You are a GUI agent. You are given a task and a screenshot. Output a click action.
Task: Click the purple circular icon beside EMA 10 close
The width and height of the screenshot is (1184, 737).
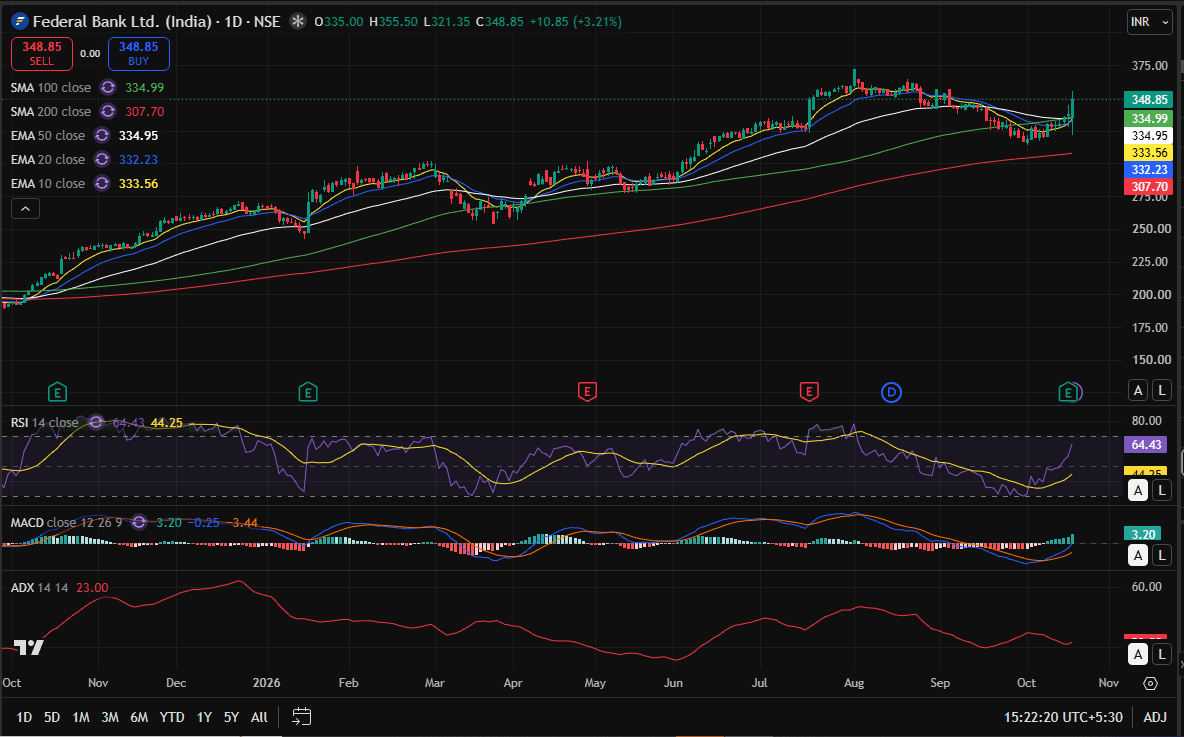pyautogui.click(x=102, y=183)
